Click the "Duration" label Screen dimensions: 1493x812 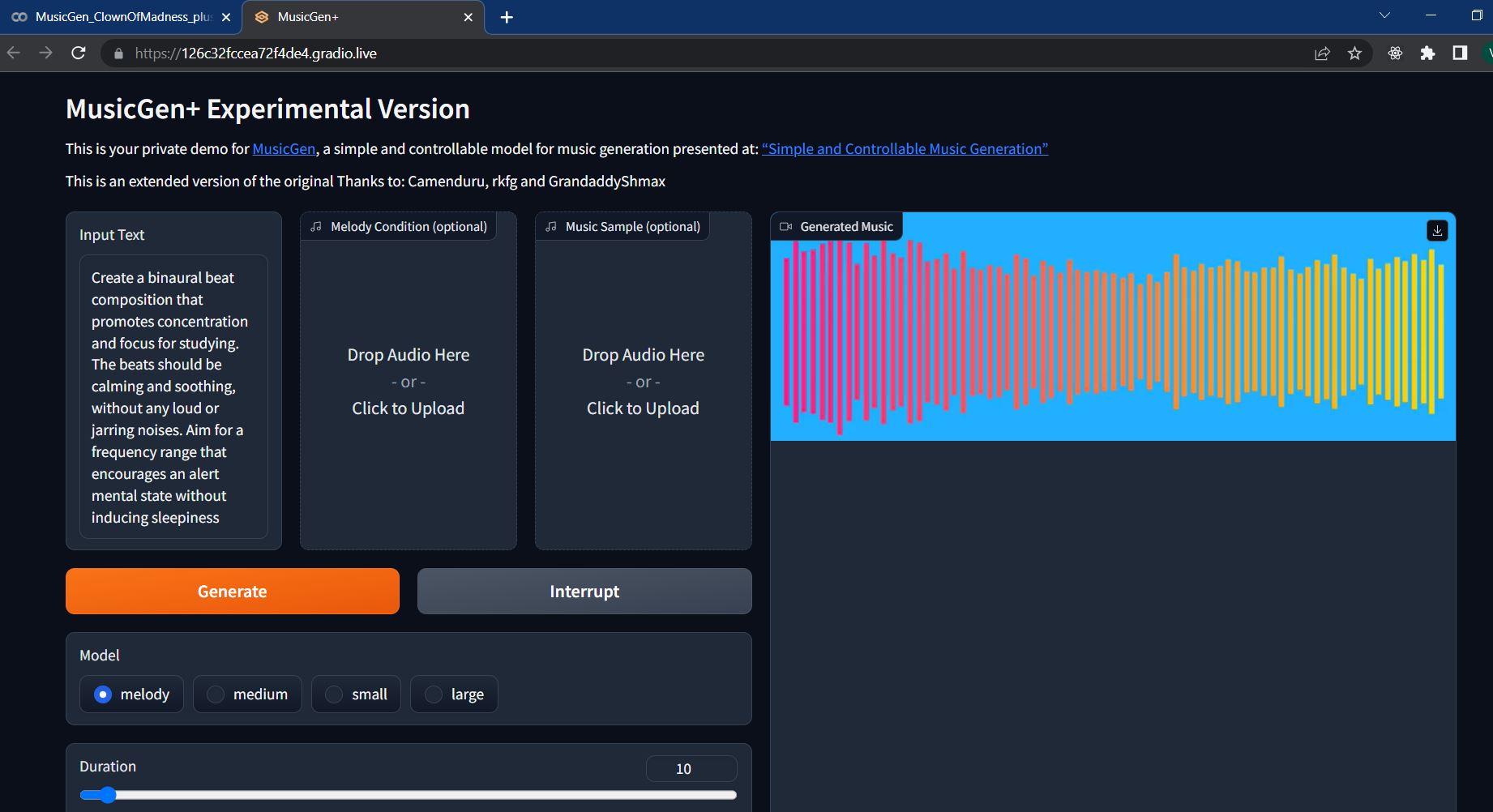(x=108, y=767)
